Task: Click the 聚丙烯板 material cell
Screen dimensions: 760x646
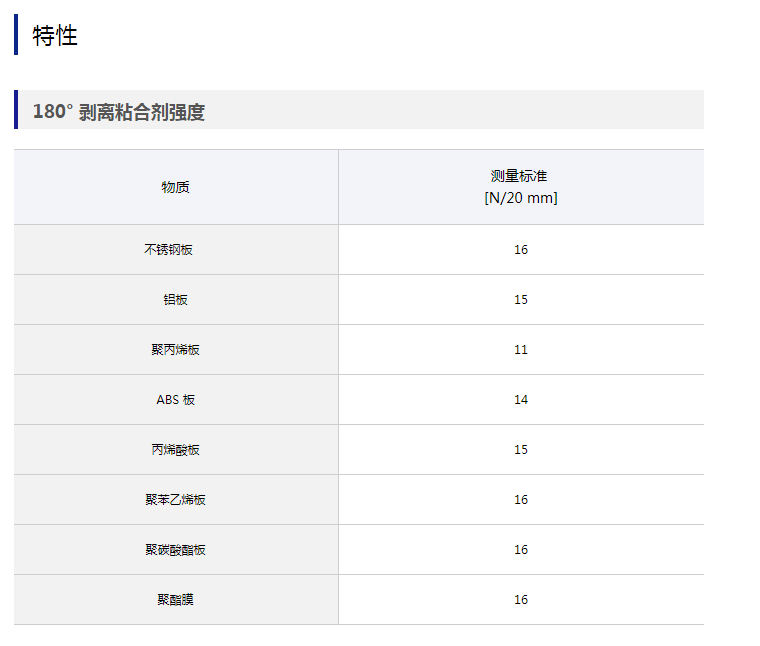Action: (176, 349)
